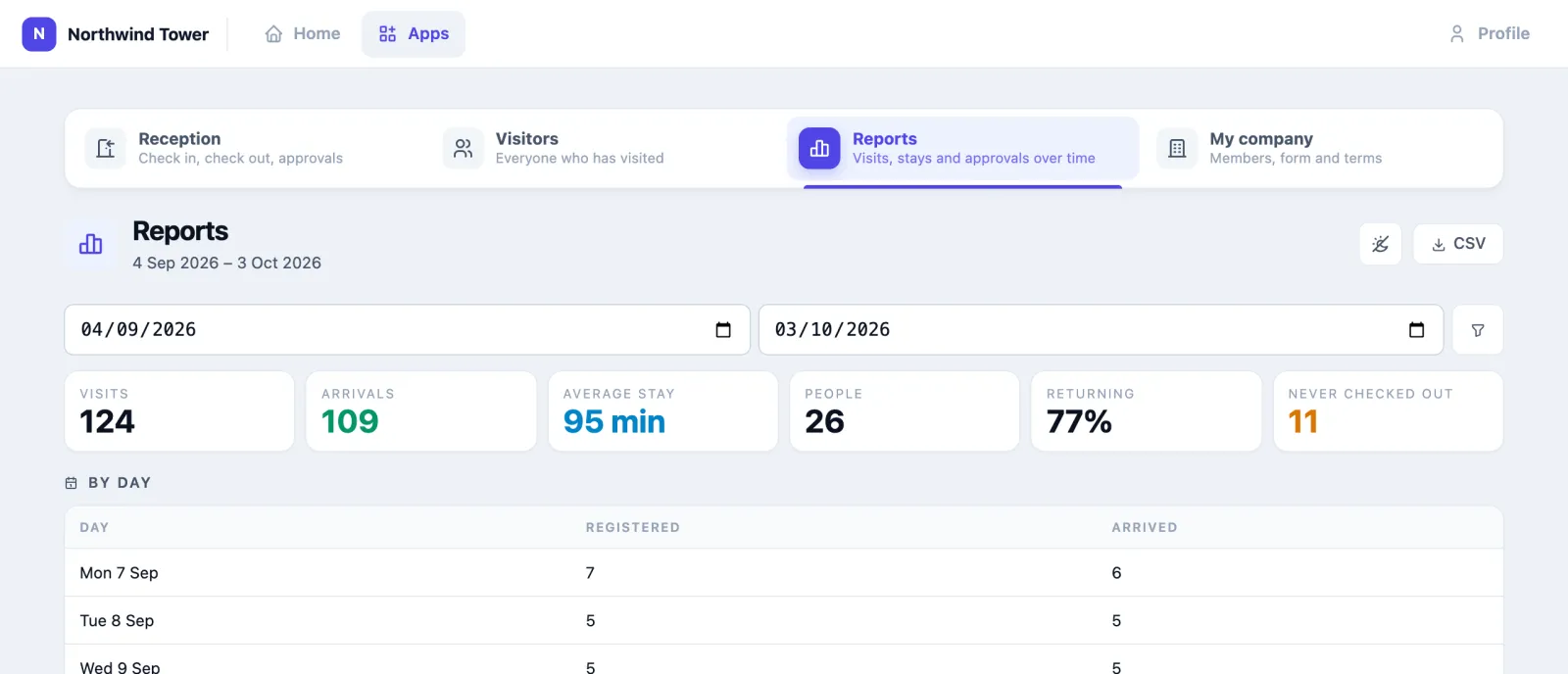Apply the filter with funnel button

[x=1477, y=330]
